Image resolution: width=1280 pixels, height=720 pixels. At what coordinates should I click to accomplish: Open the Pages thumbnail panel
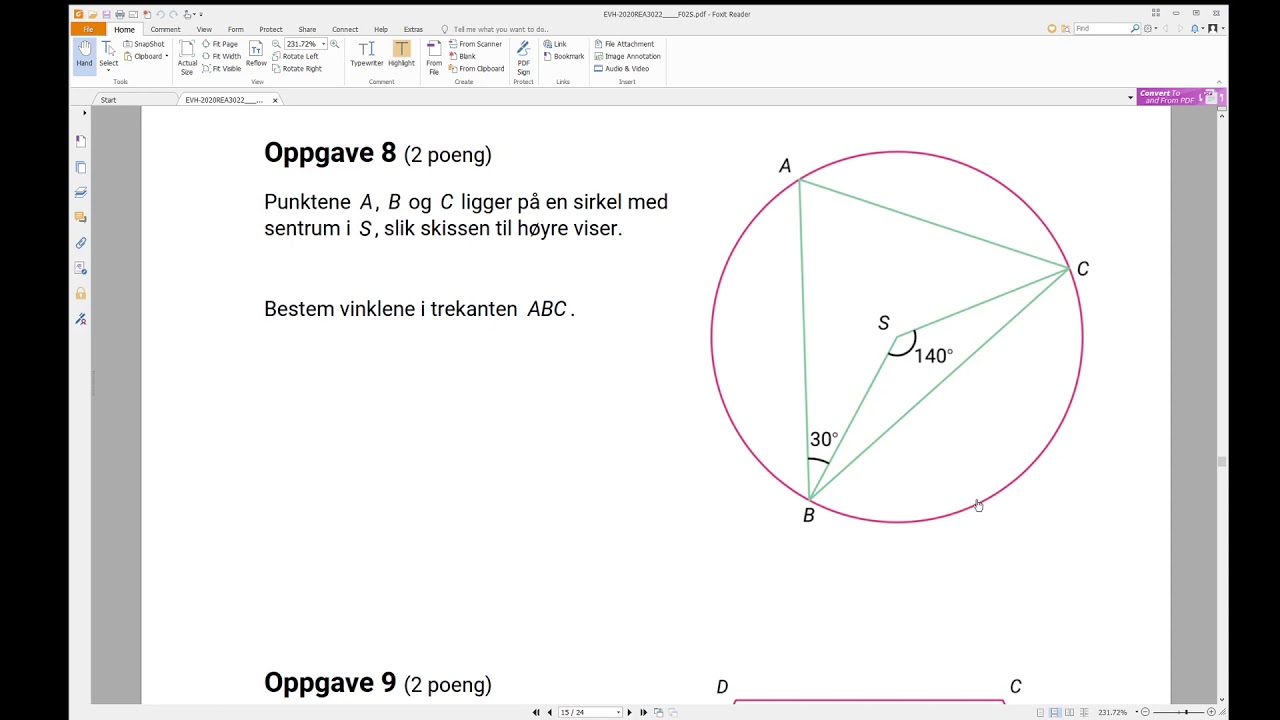pos(81,167)
